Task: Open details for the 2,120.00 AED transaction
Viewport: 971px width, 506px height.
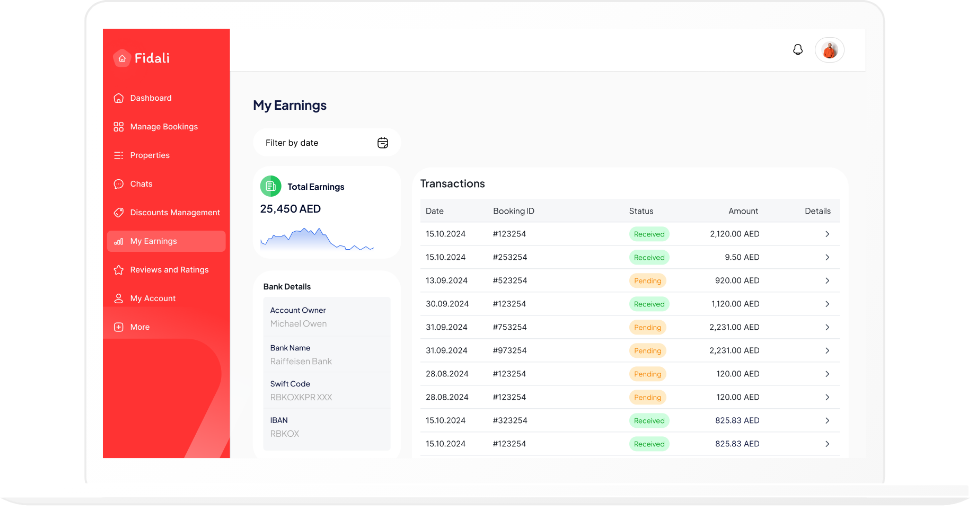Action: click(x=827, y=234)
